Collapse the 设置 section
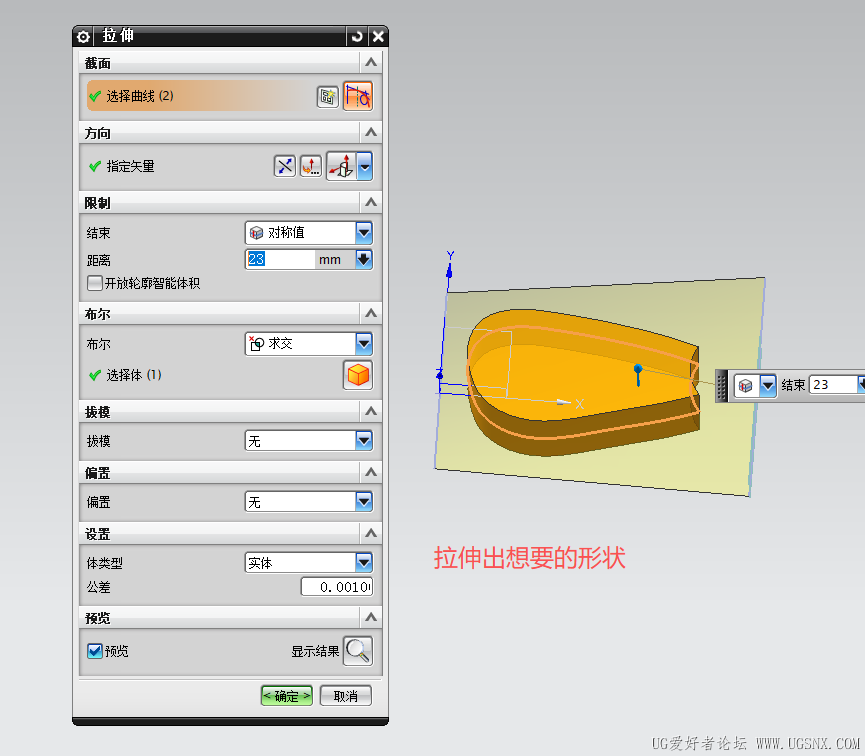The height and width of the screenshot is (756, 865). coord(371,533)
